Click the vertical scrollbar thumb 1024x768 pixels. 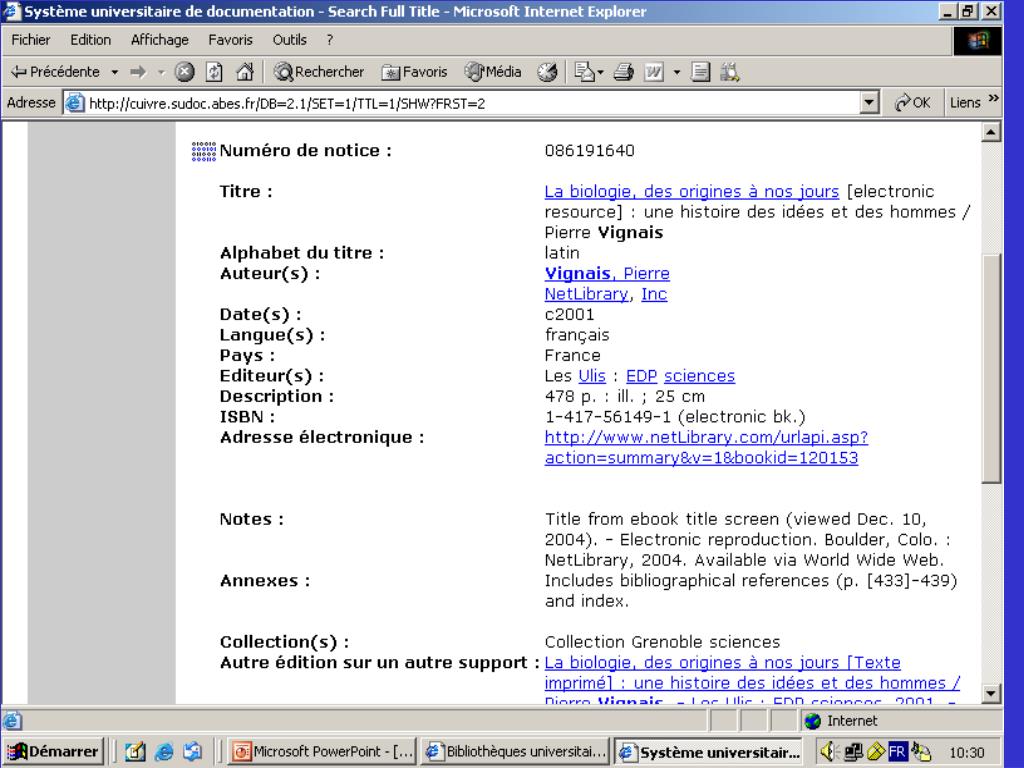click(991, 368)
